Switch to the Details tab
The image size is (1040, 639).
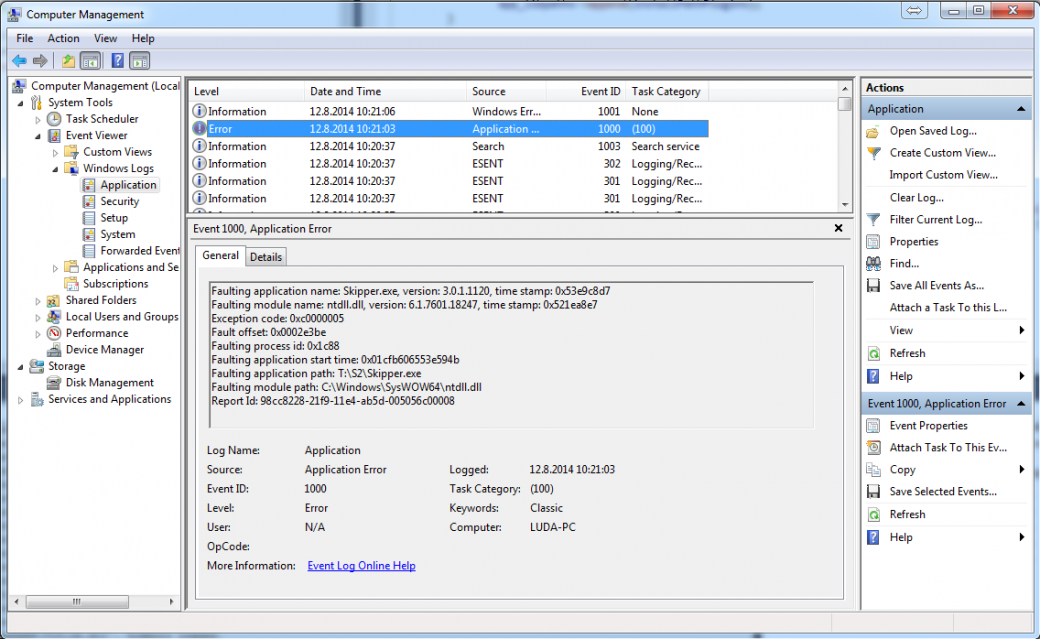(x=265, y=256)
